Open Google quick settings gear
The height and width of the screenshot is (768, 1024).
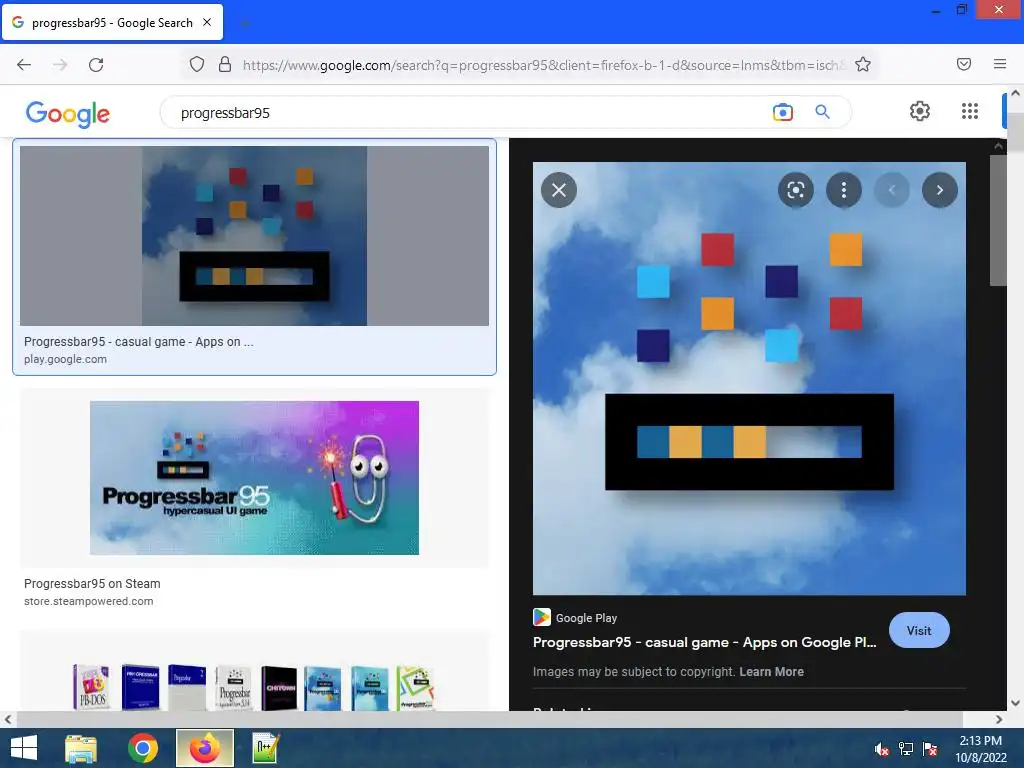coord(920,111)
